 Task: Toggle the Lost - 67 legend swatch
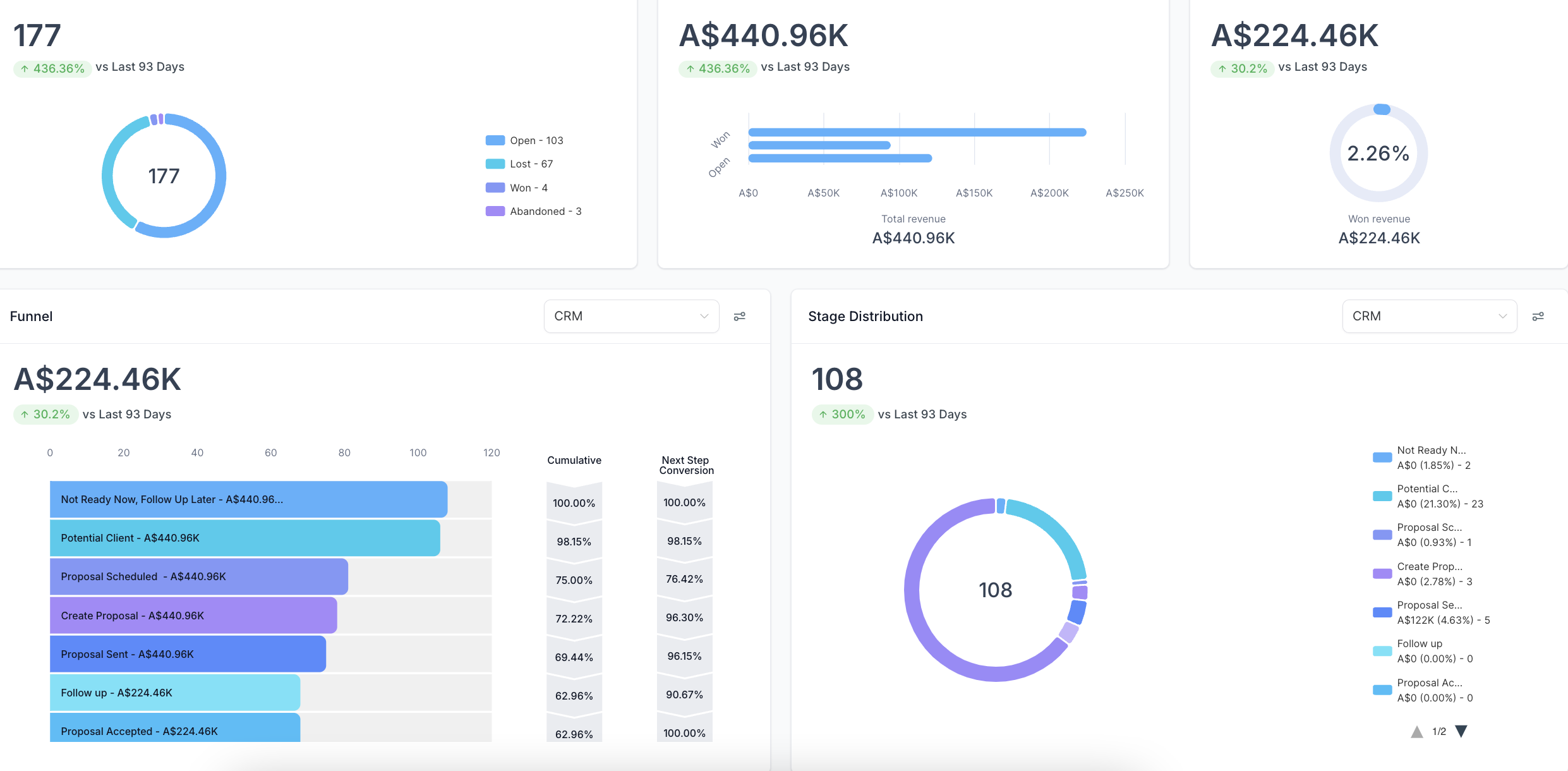point(495,164)
